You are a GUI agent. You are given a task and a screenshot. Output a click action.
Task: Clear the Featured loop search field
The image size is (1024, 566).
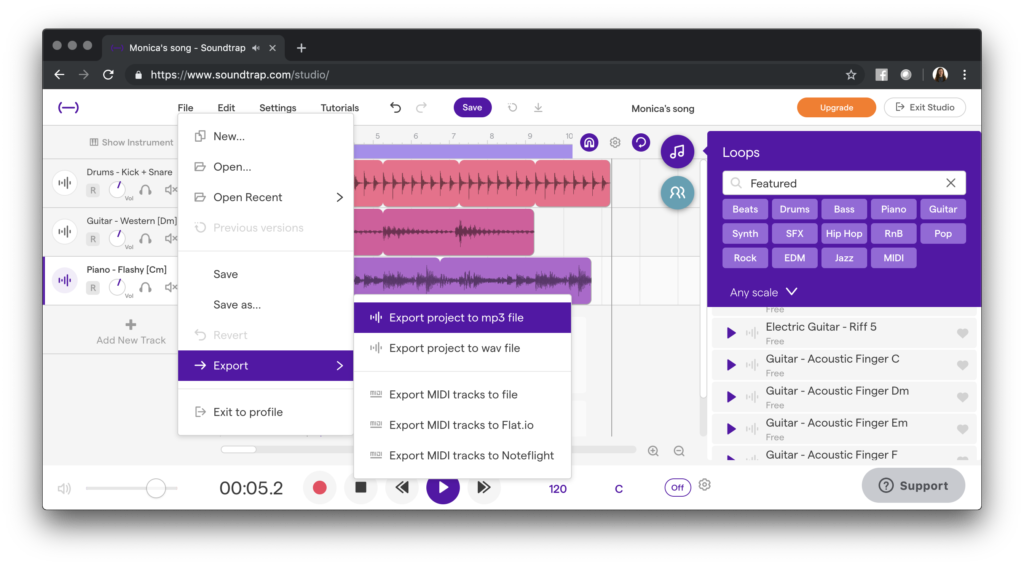tap(951, 183)
